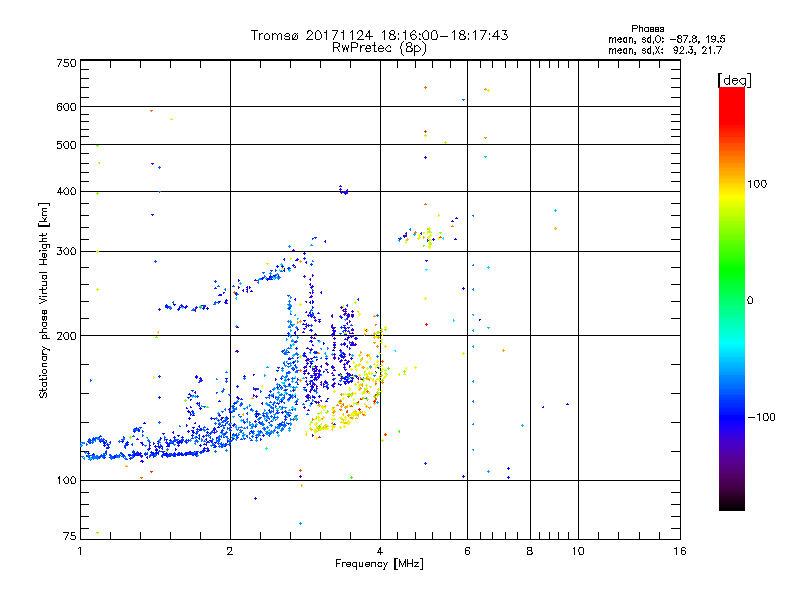The height and width of the screenshot is (600, 800).
Task: Click the y-axis tick label '500'
Action: (66, 145)
